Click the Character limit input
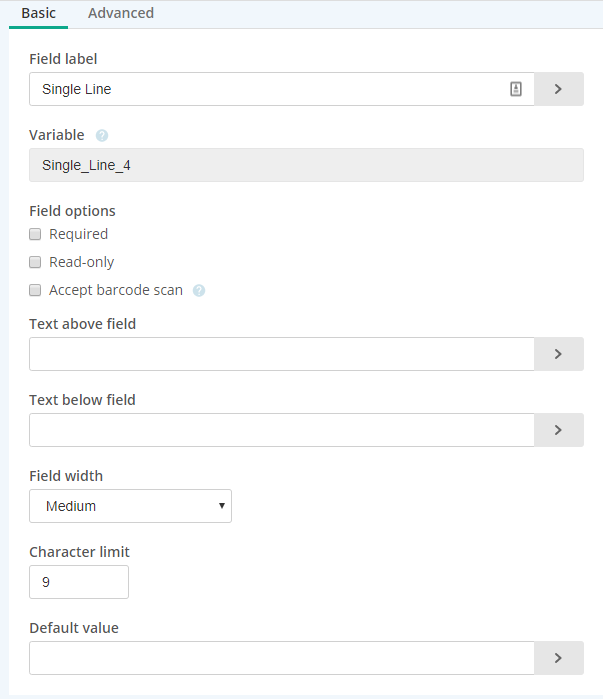 (79, 582)
